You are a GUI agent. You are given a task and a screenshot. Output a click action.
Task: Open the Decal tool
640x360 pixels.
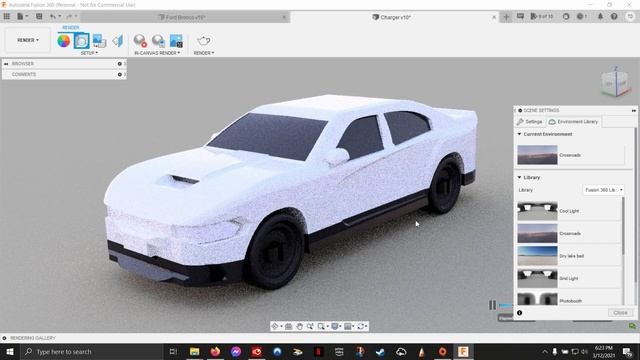[x=99, y=41]
